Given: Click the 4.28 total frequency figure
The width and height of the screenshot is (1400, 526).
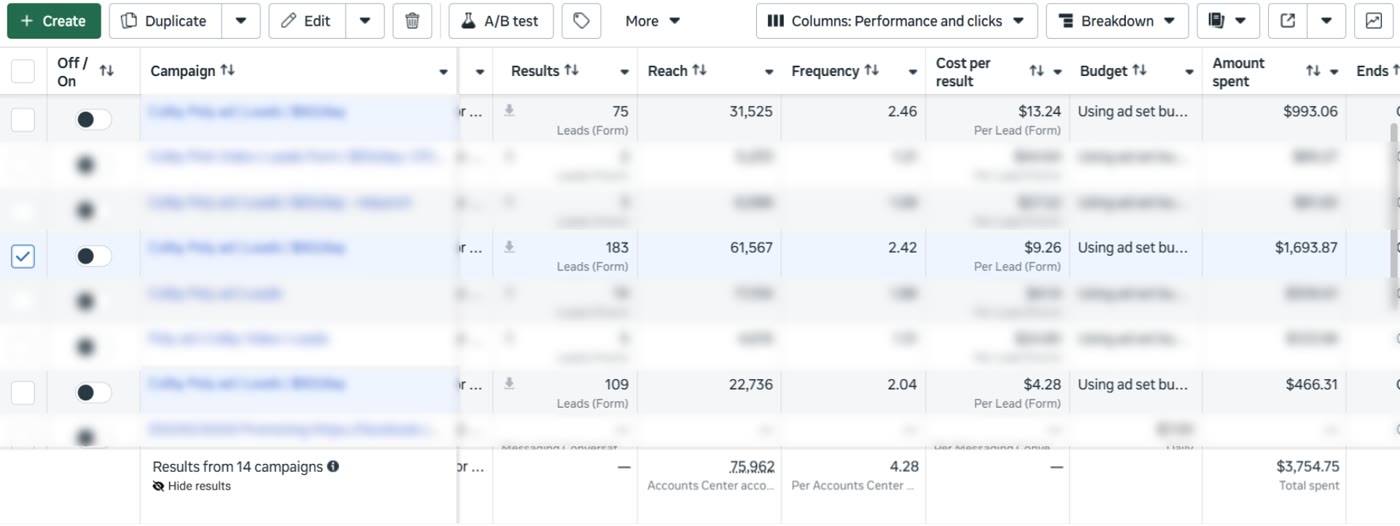Looking at the screenshot, I should tap(904, 466).
